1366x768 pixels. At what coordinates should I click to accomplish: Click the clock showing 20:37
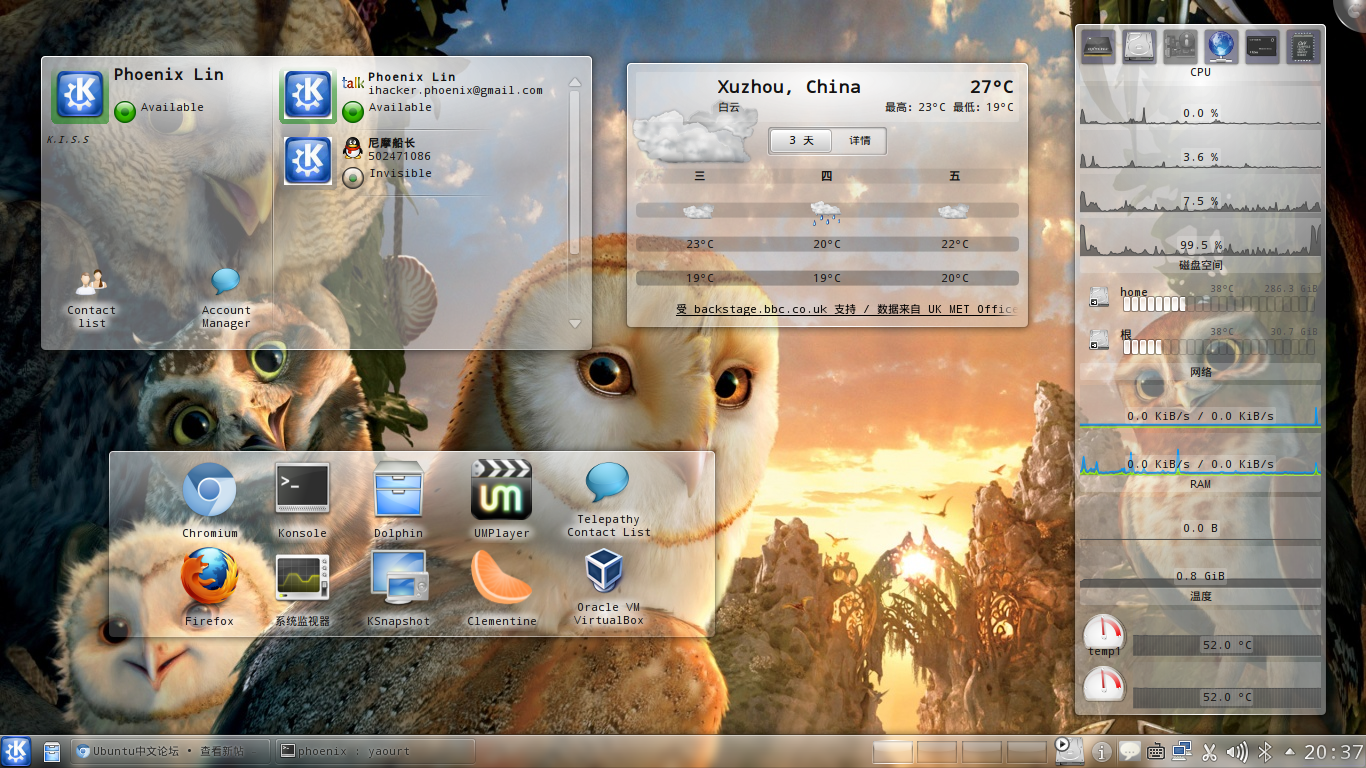(x=1334, y=751)
